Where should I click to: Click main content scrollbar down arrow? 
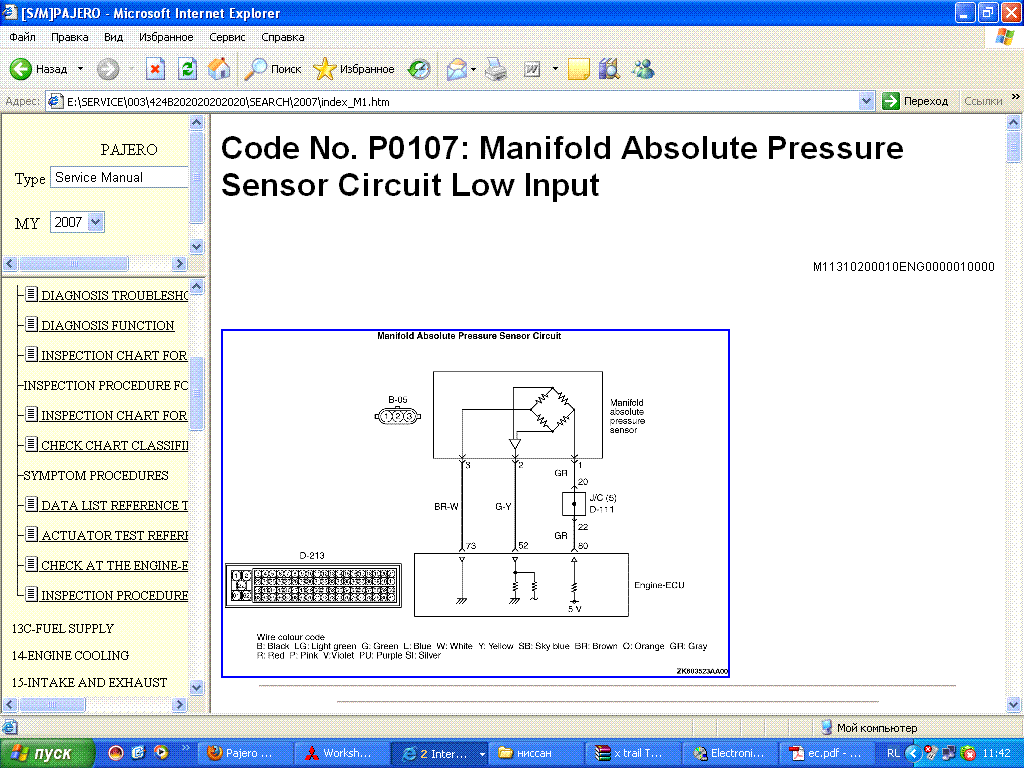[1014, 705]
